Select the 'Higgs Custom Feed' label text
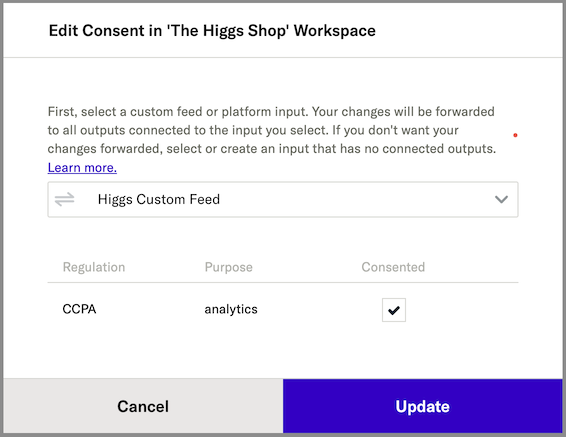Viewport: 566px width, 437px height. pyautogui.click(x=159, y=199)
